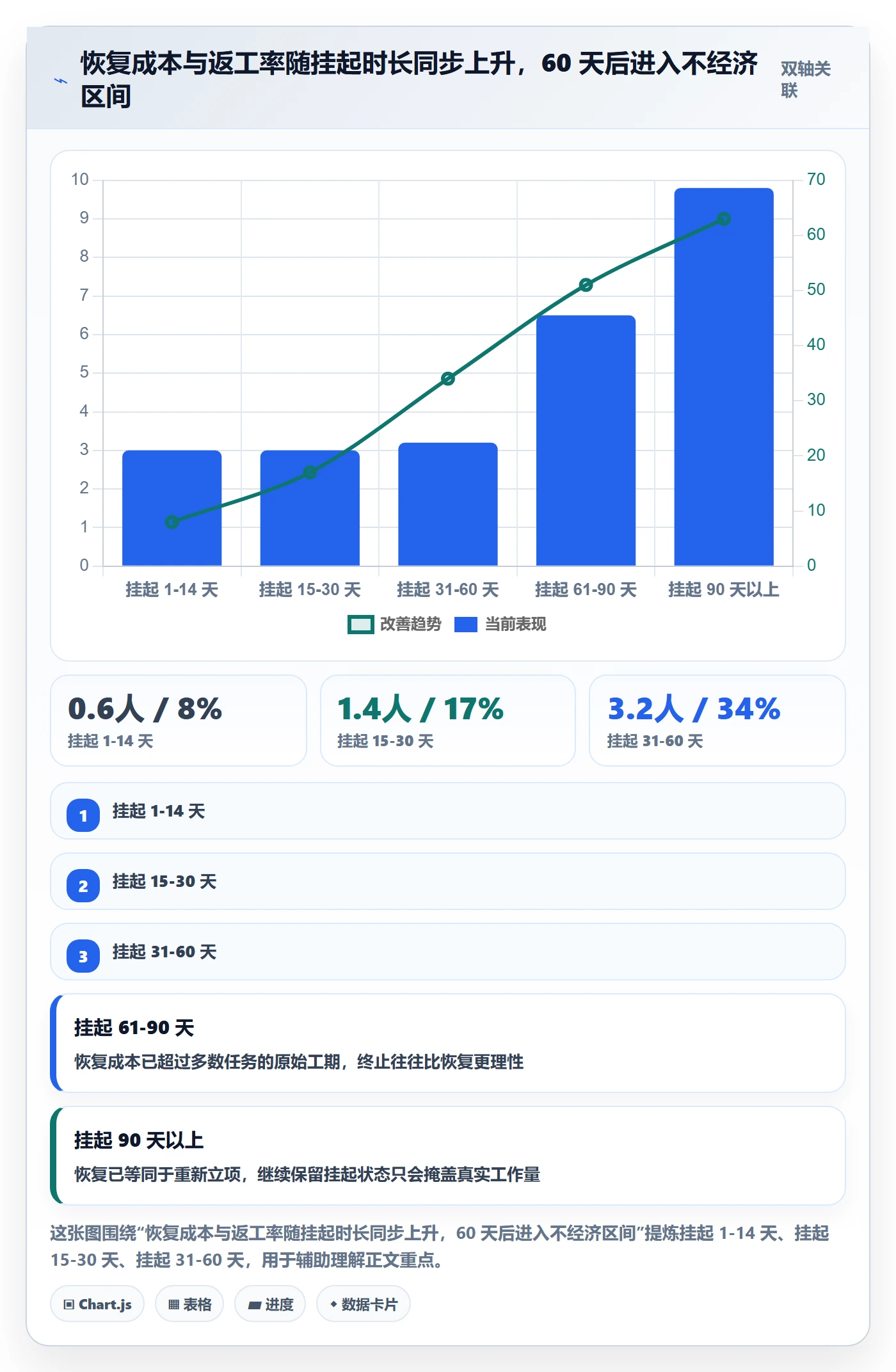This screenshot has width=896, height=1372.
Task: Click the blue bar for 挂起 31-60 天
Action: [448, 504]
